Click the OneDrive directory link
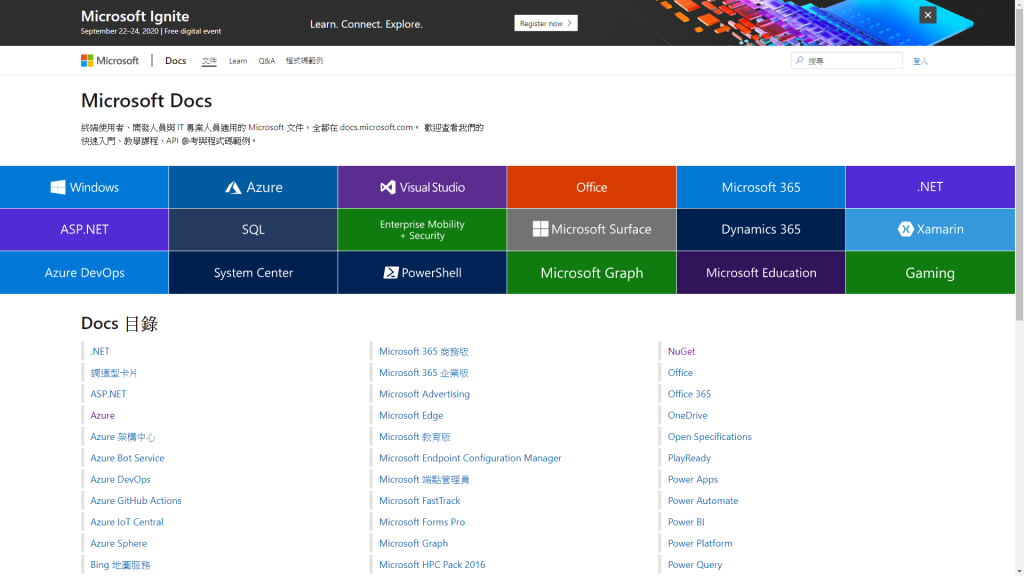The height and width of the screenshot is (576, 1024). coord(688,415)
